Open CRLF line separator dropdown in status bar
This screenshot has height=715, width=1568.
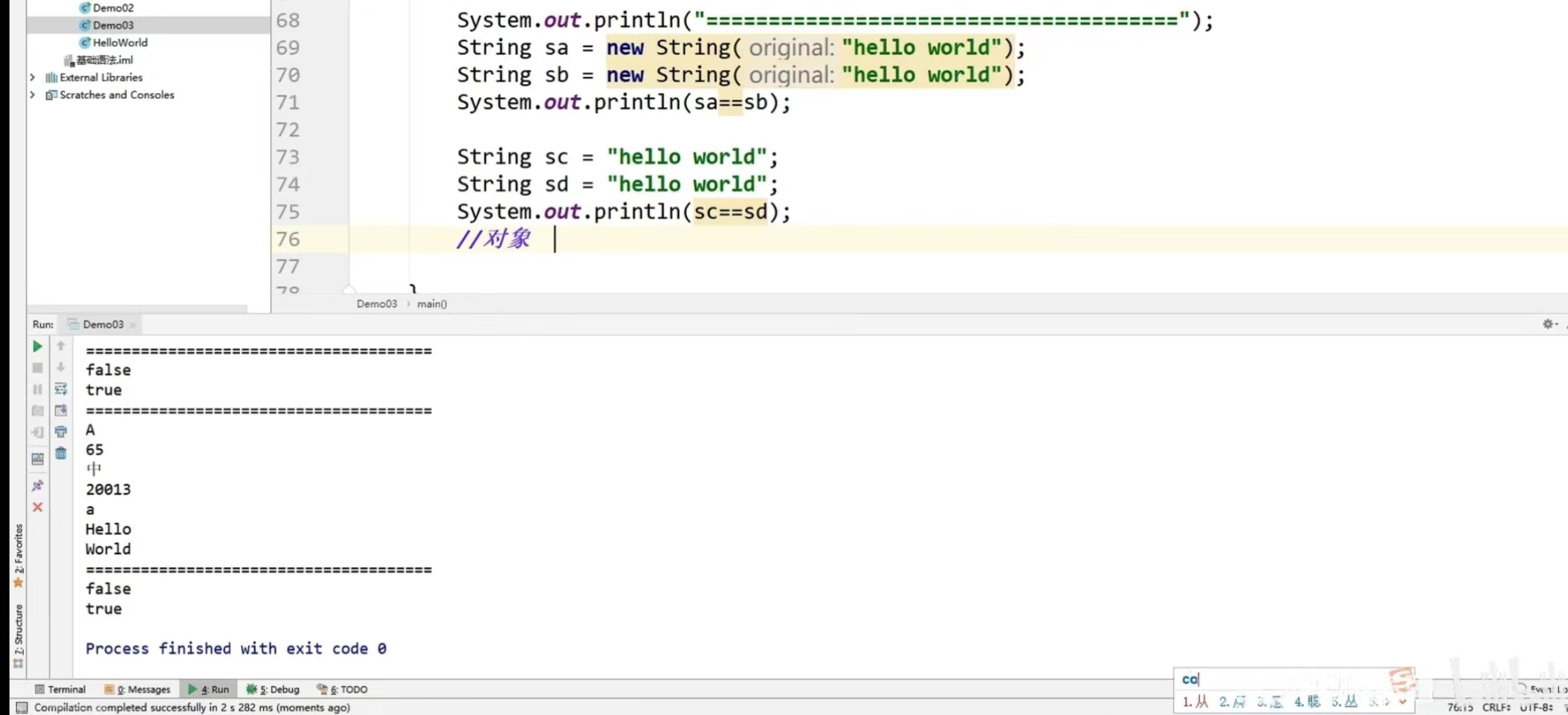pos(1495,708)
